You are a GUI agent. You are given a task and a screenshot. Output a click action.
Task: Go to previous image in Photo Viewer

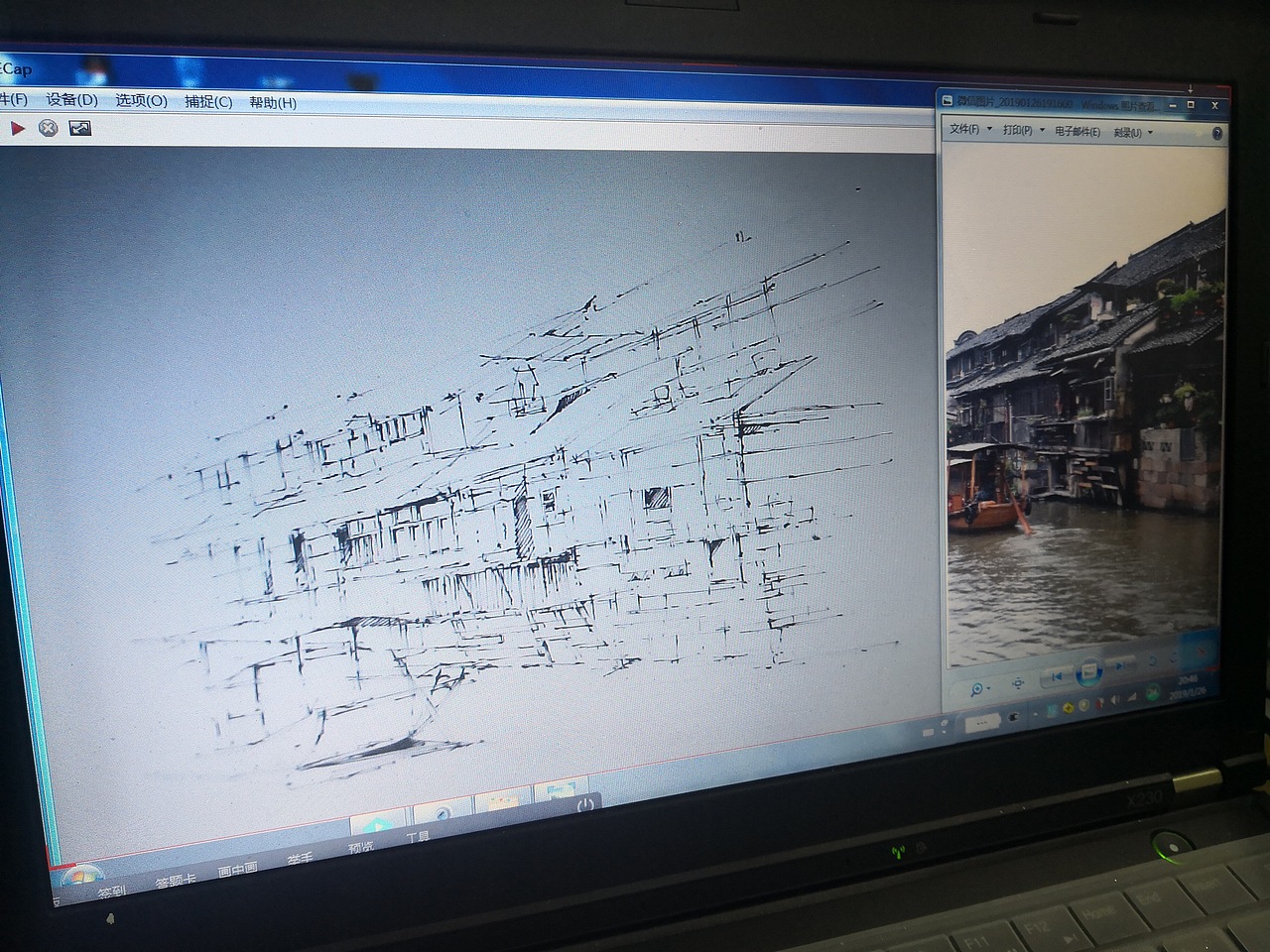click(x=1057, y=676)
